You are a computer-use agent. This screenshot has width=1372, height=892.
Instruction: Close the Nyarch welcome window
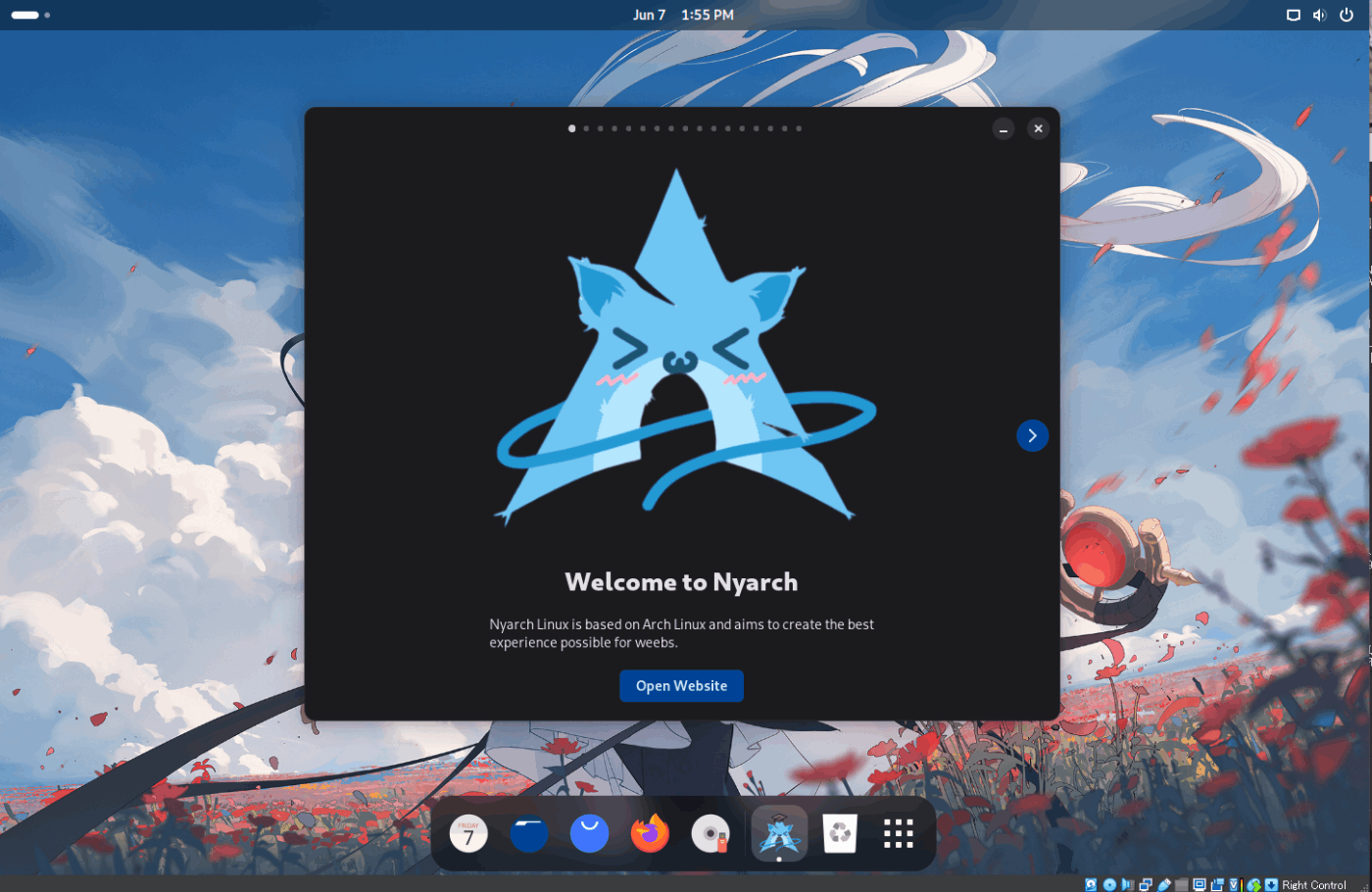(x=1039, y=128)
